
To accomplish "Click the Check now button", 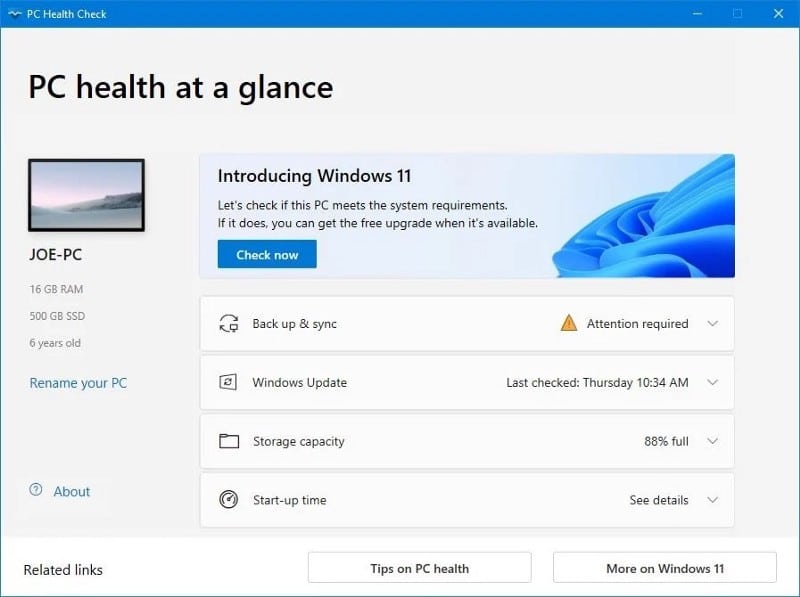I will tap(266, 254).
